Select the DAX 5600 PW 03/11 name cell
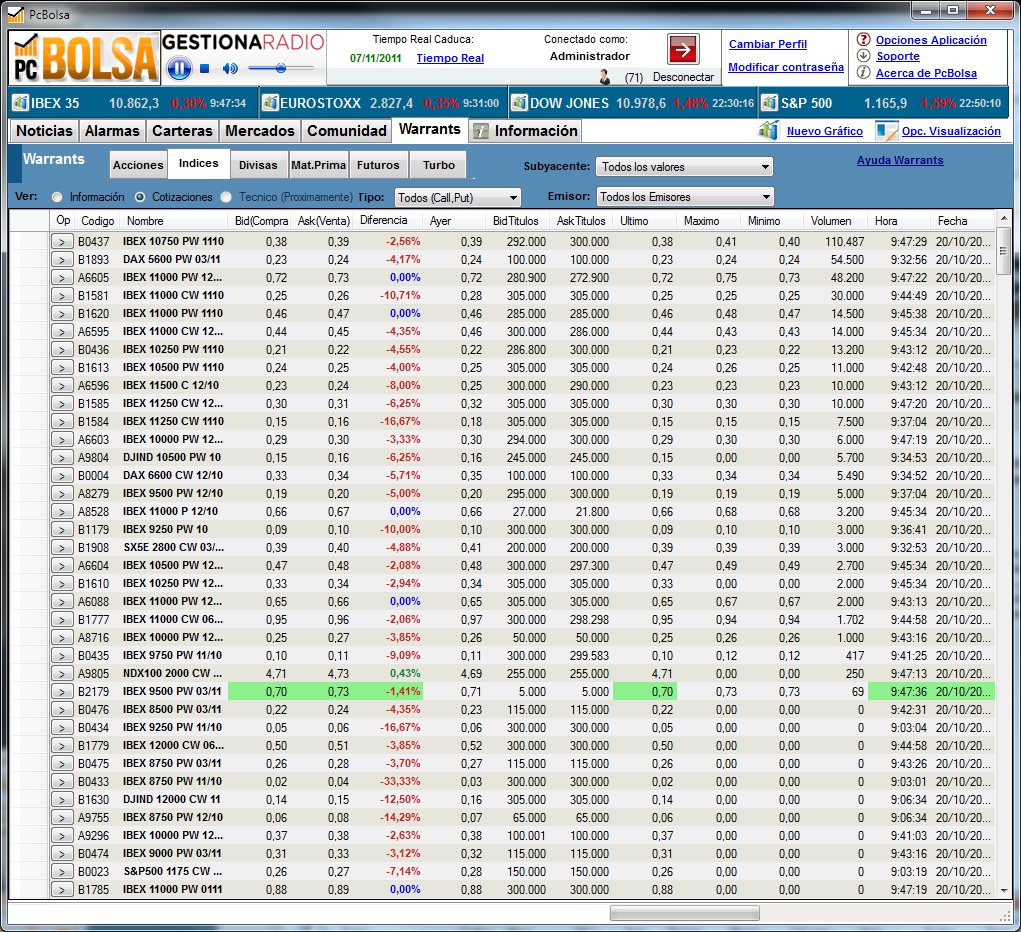This screenshot has width=1021, height=932. pyautogui.click(x=172, y=259)
